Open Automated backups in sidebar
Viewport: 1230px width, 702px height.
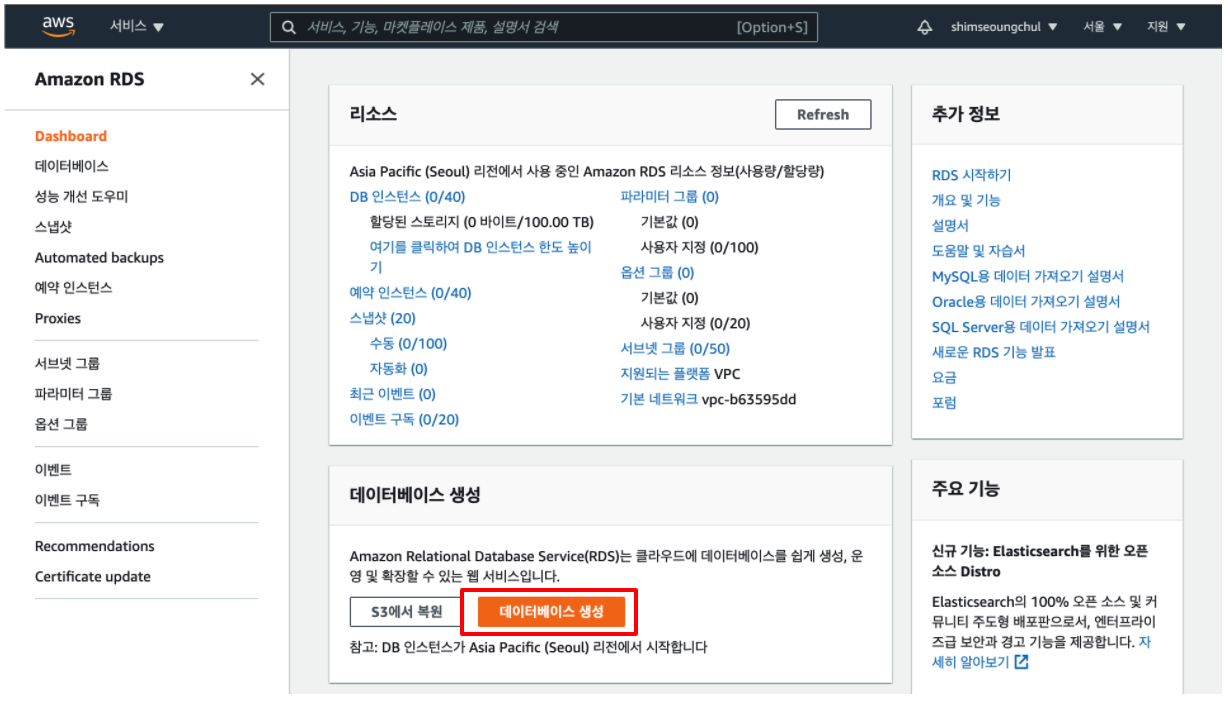[x=99, y=258]
